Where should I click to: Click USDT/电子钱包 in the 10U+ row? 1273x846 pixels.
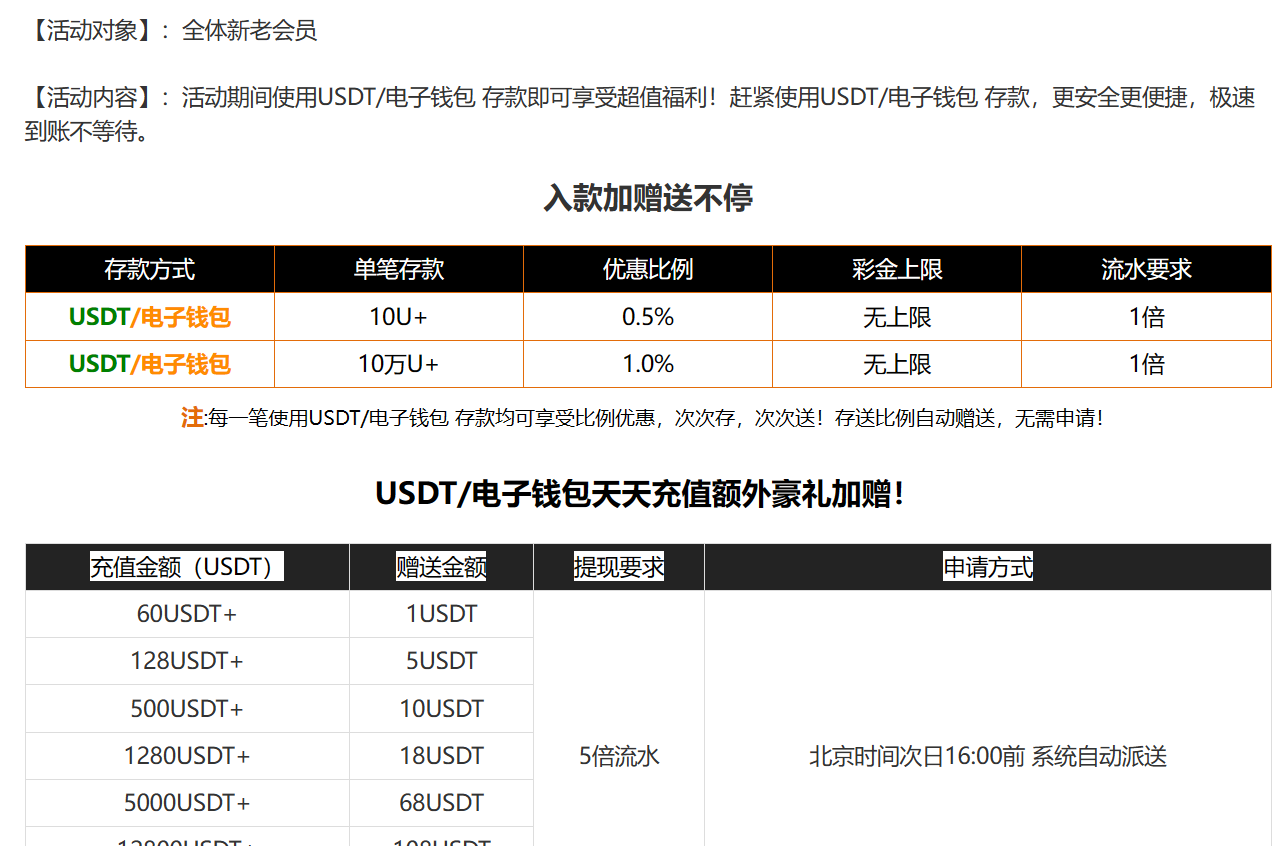150,317
